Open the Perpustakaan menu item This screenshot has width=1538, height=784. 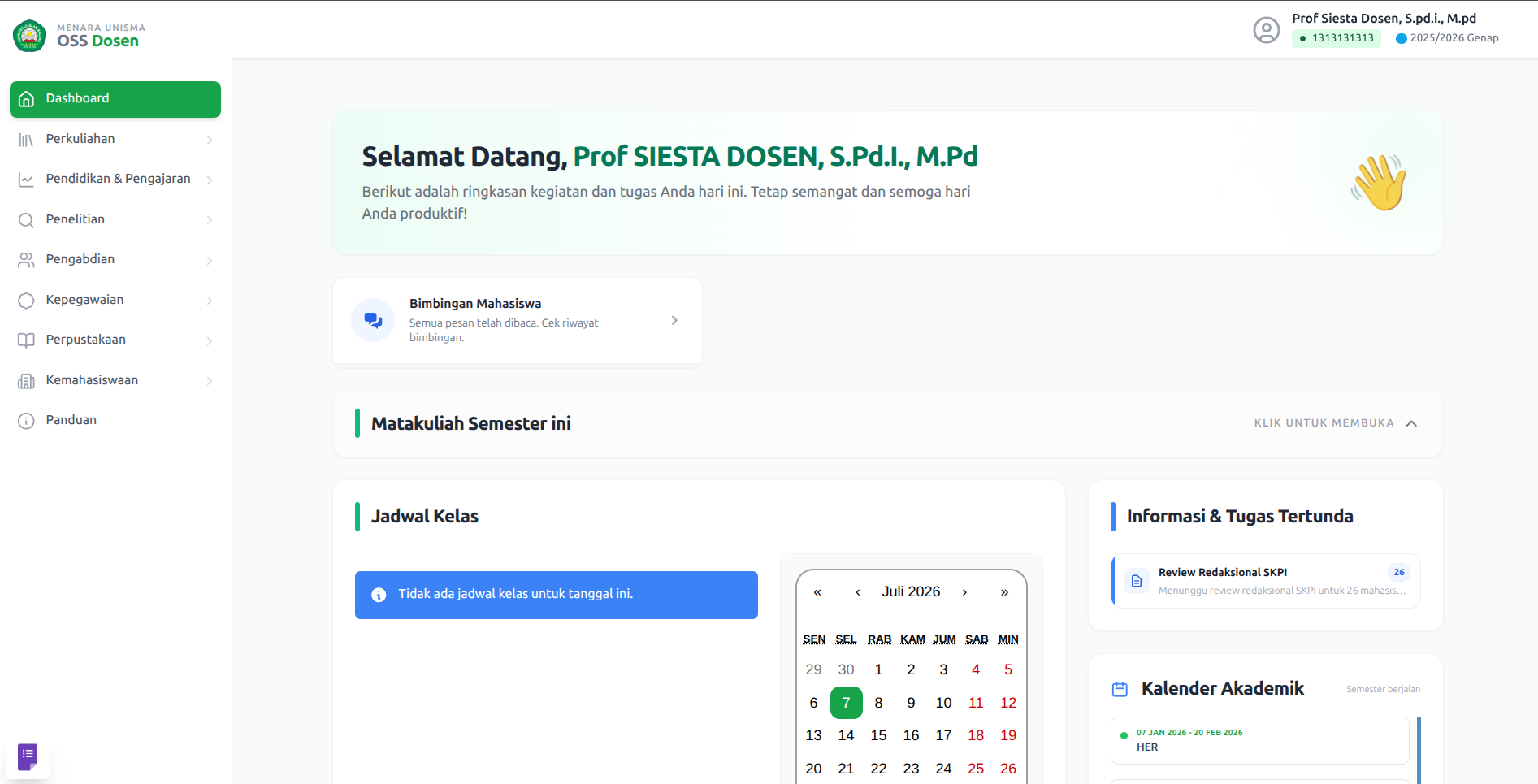tap(115, 340)
